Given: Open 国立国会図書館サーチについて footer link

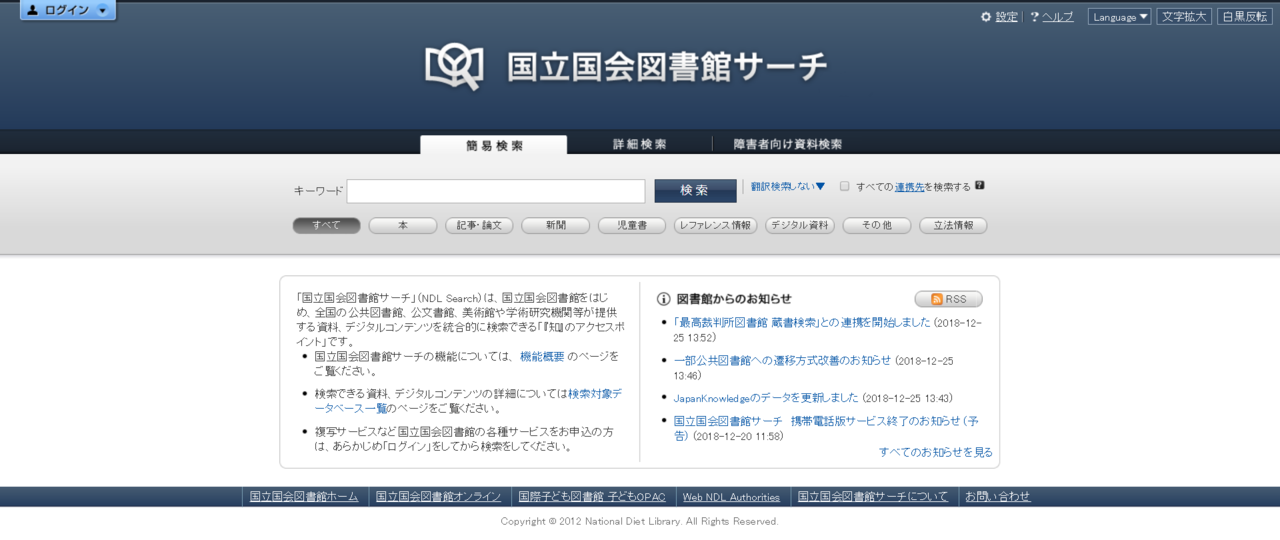Looking at the screenshot, I should tap(873, 497).
